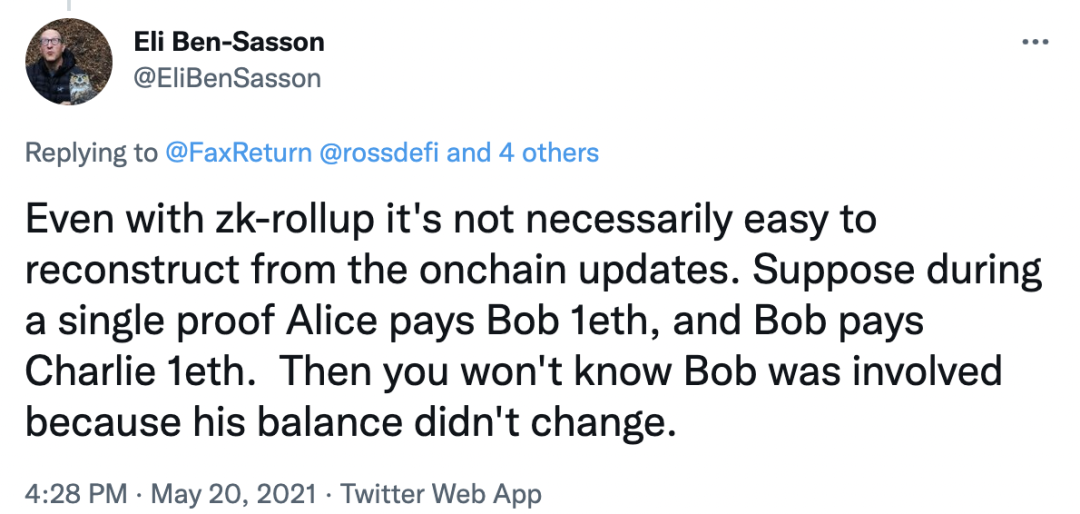Click Eli Ben-Sasson's profile avatar photo
This screenshot has width=1080, height=514.
(68, 62)
